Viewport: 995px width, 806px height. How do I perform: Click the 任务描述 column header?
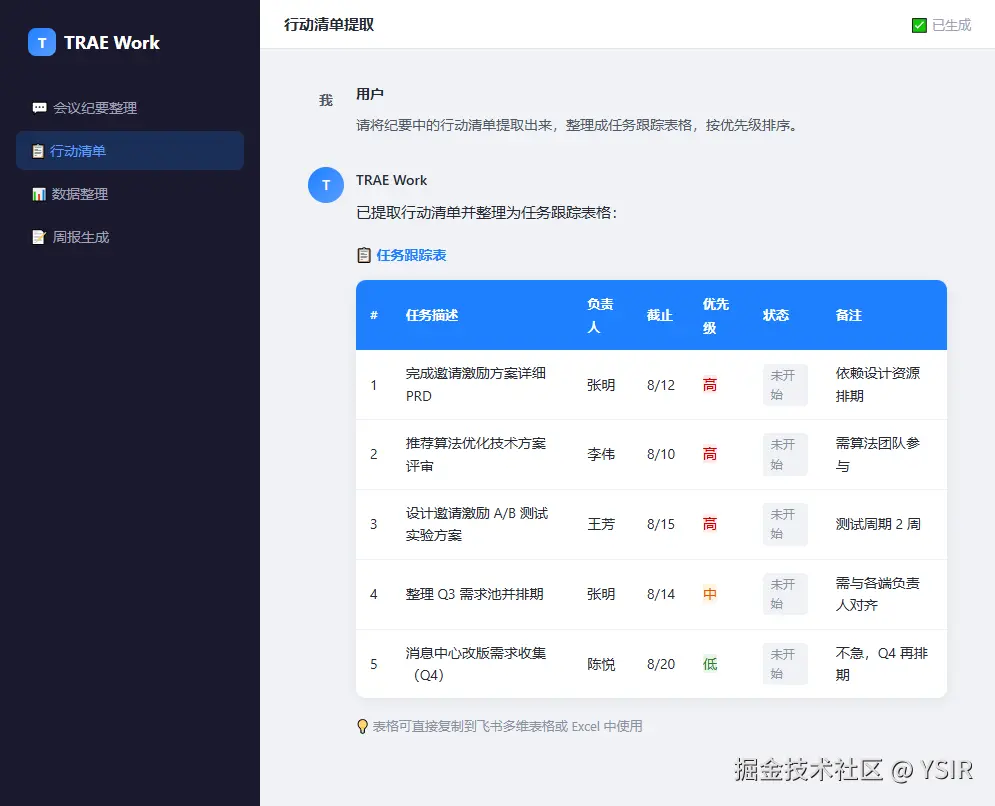tap(432, 315)
